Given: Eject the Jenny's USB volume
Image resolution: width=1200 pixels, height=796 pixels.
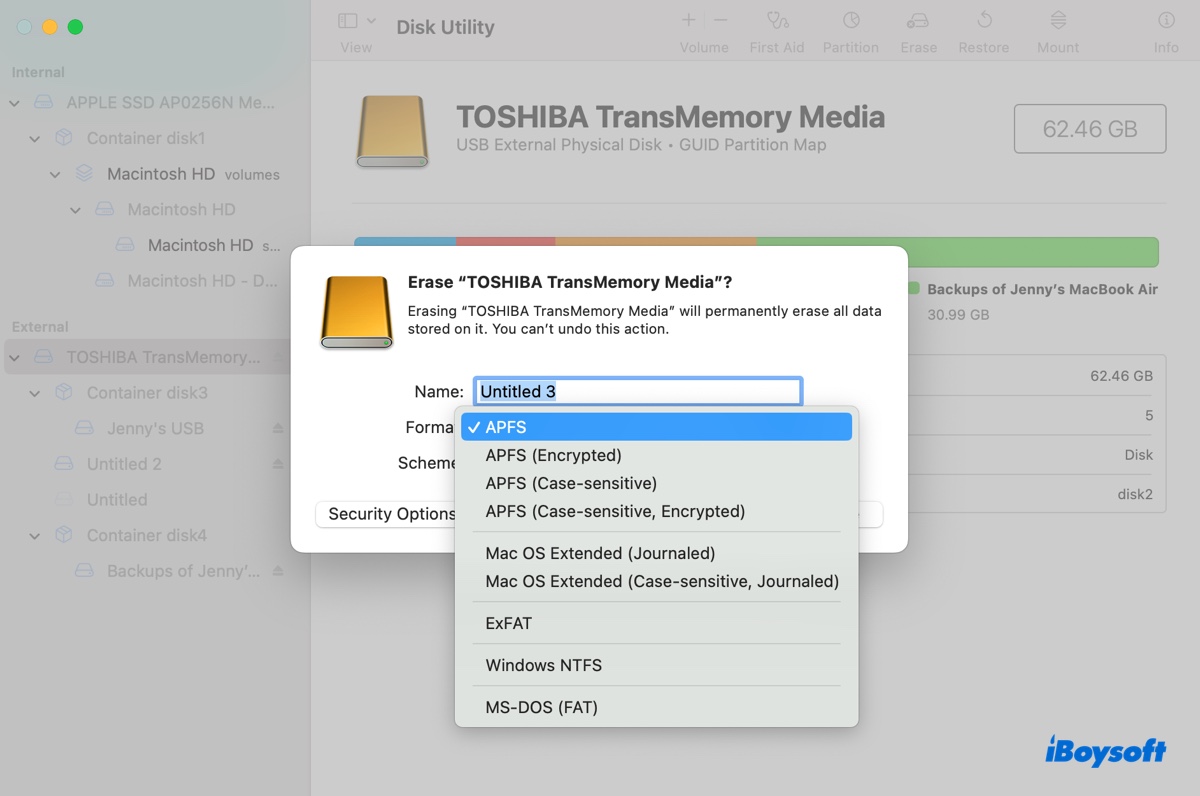Looking at the screenshot, I should [278, 428].
